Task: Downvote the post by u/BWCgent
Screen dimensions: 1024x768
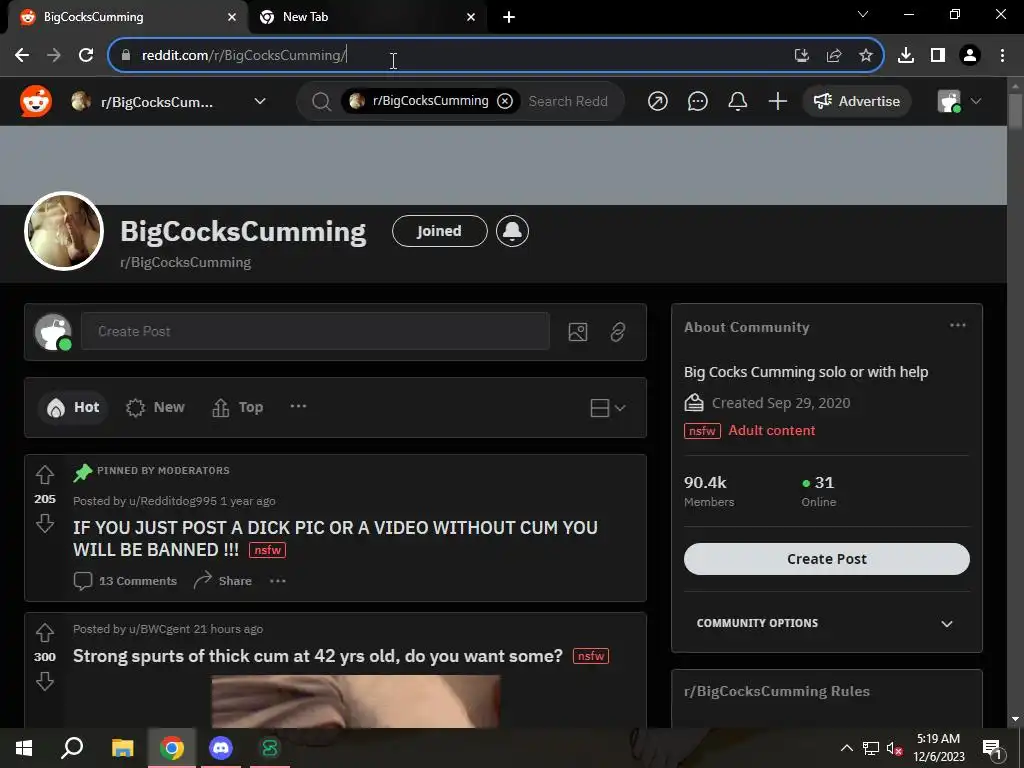Action: (x=44, y=681)
